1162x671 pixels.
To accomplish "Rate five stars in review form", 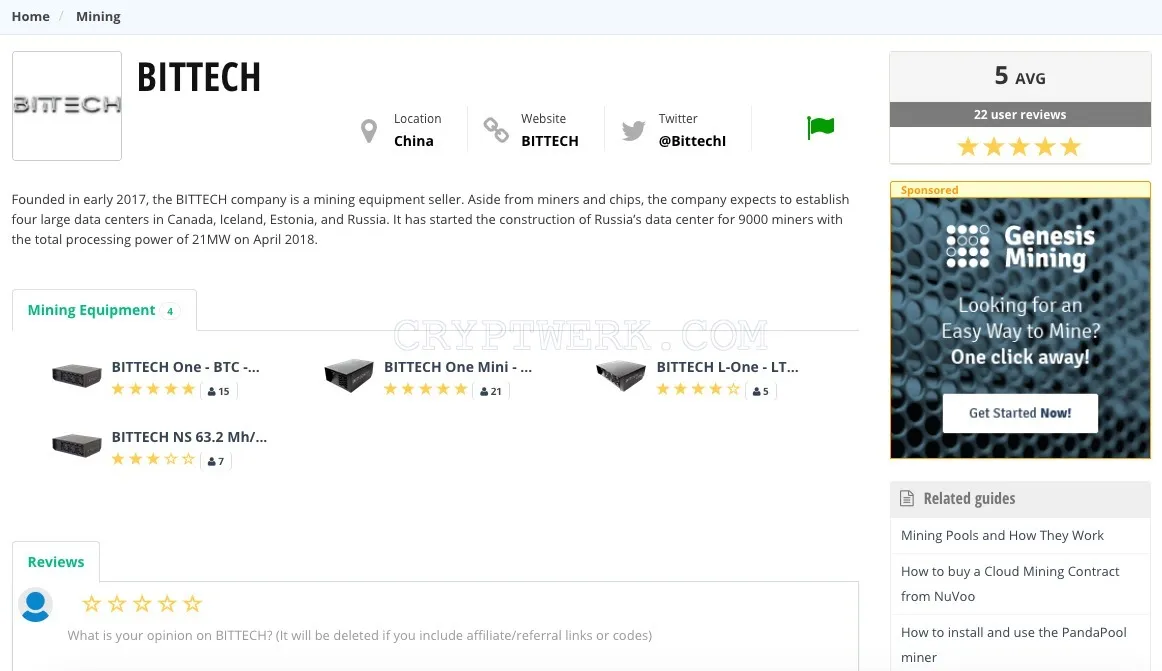I will tap(193, 604).
